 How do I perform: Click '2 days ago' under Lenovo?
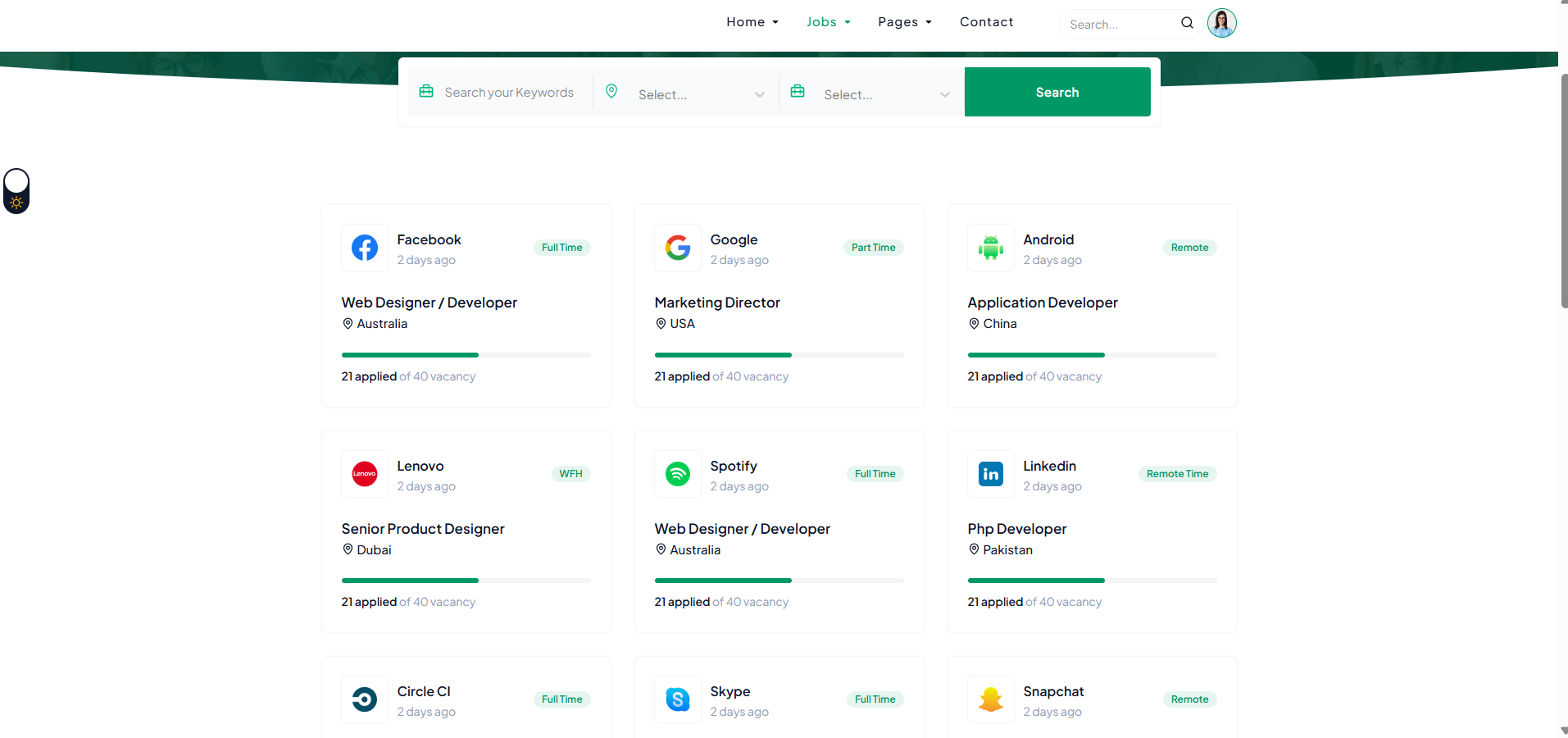pos(426,486)
